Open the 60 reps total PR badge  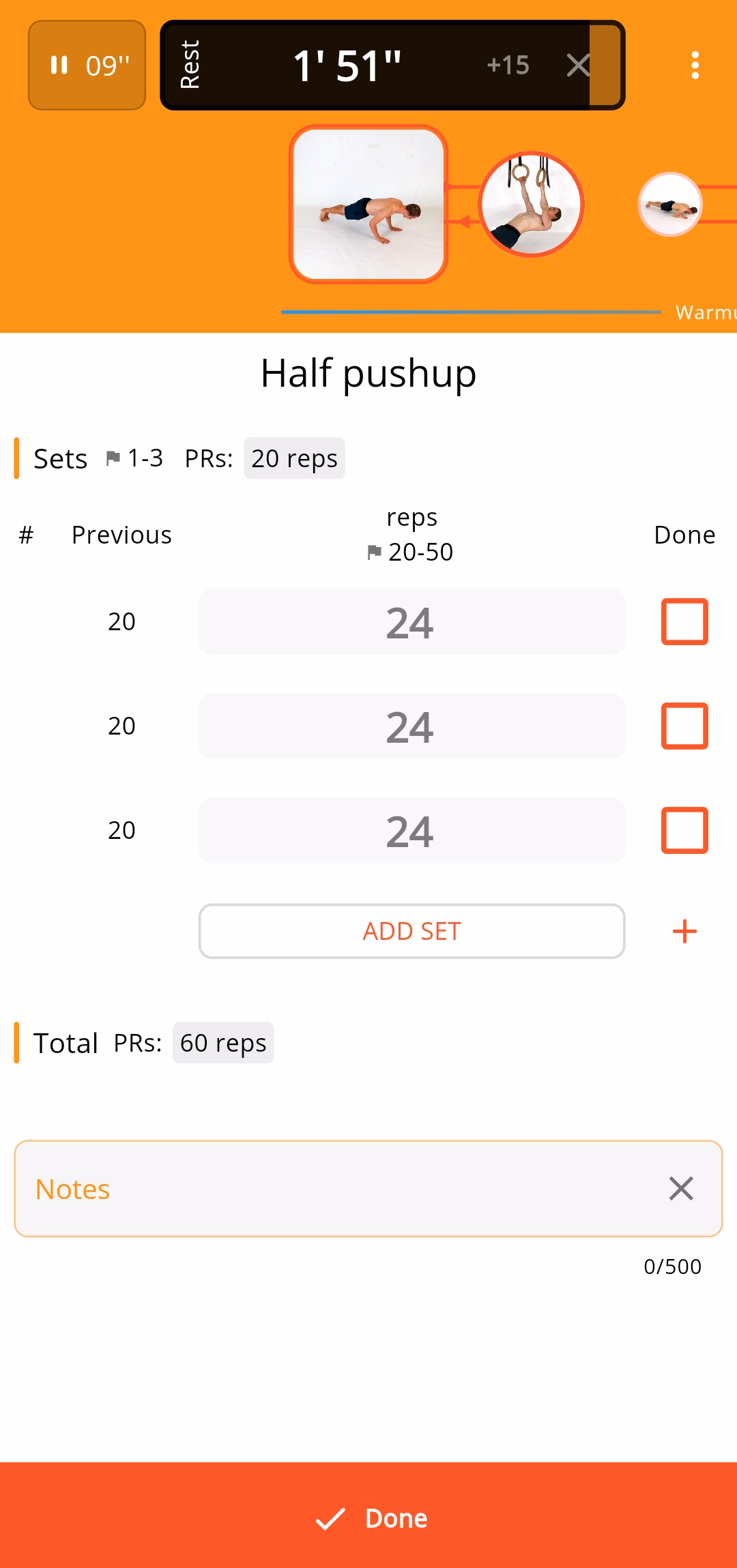pos(223,1043)
